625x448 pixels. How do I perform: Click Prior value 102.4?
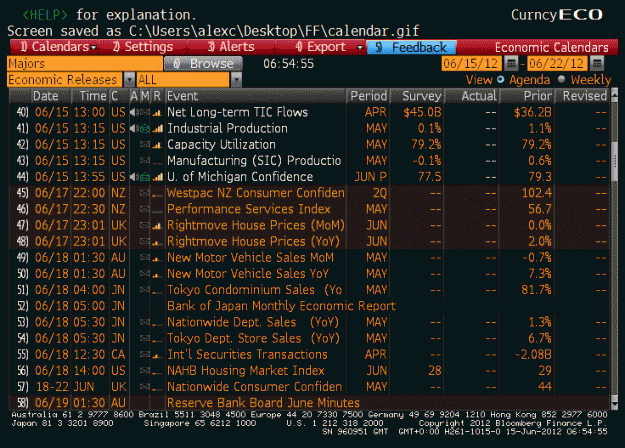(537, 193)
